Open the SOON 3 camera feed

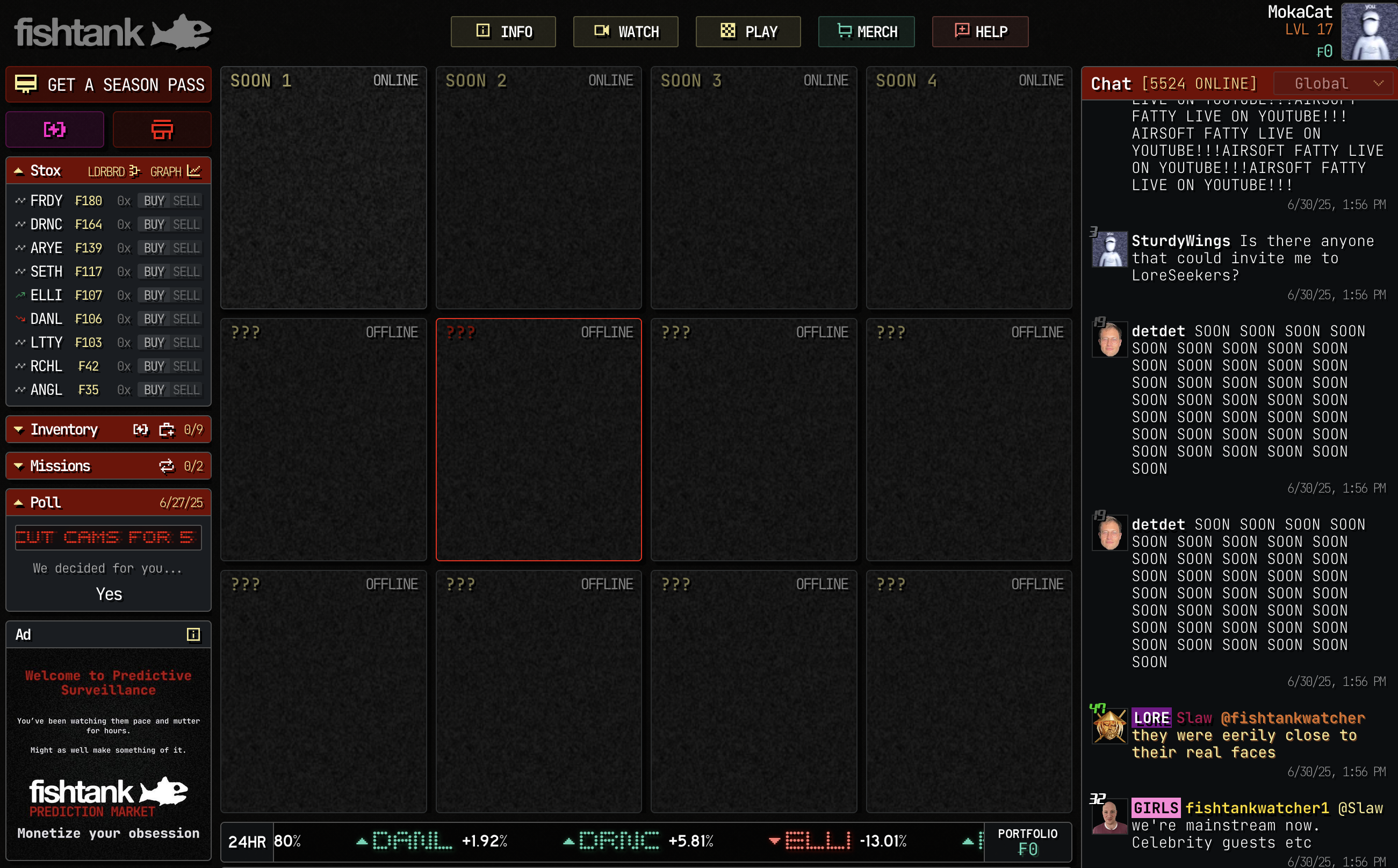tap(754, 187)
